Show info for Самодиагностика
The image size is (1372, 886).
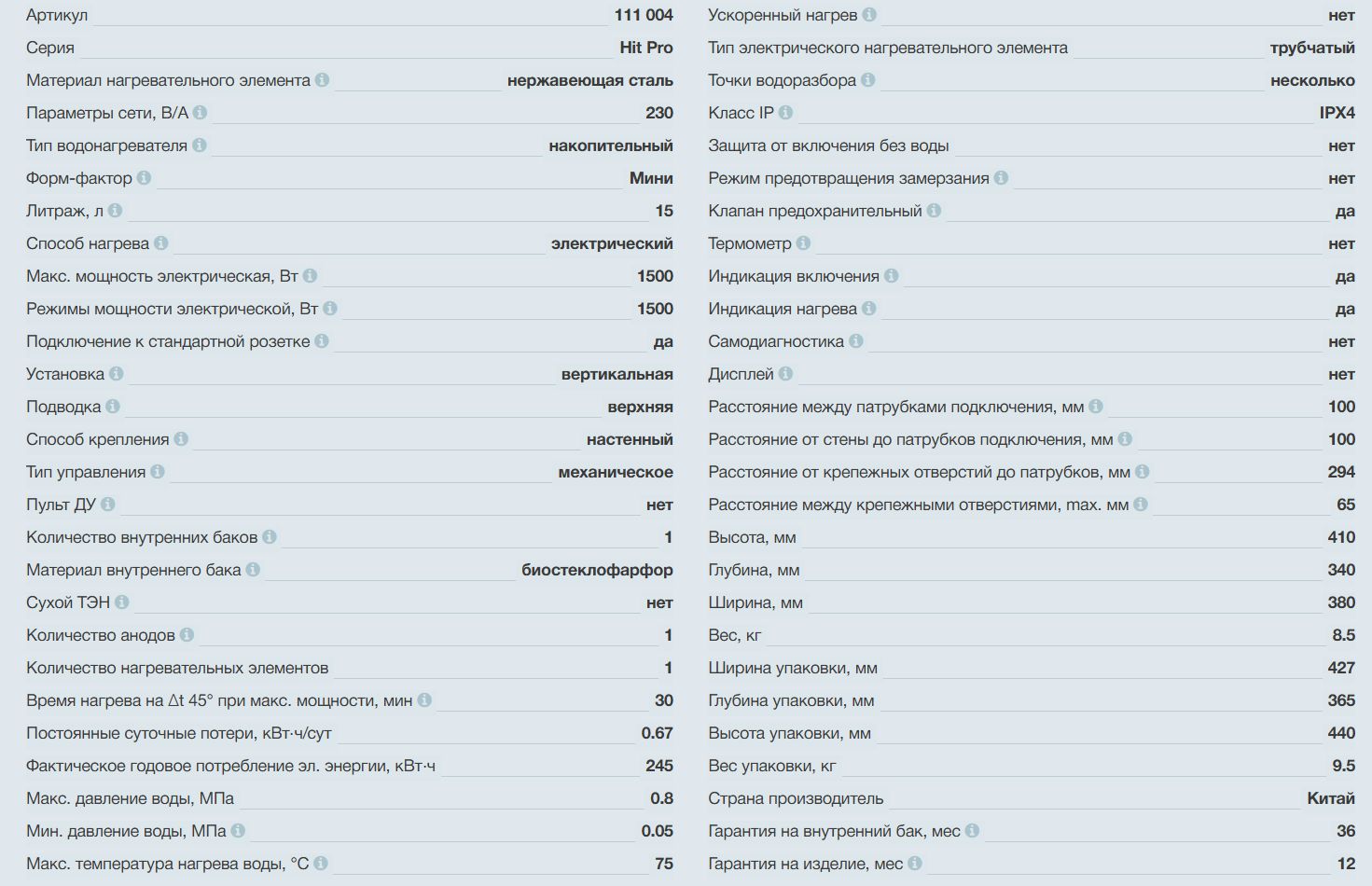855,341
